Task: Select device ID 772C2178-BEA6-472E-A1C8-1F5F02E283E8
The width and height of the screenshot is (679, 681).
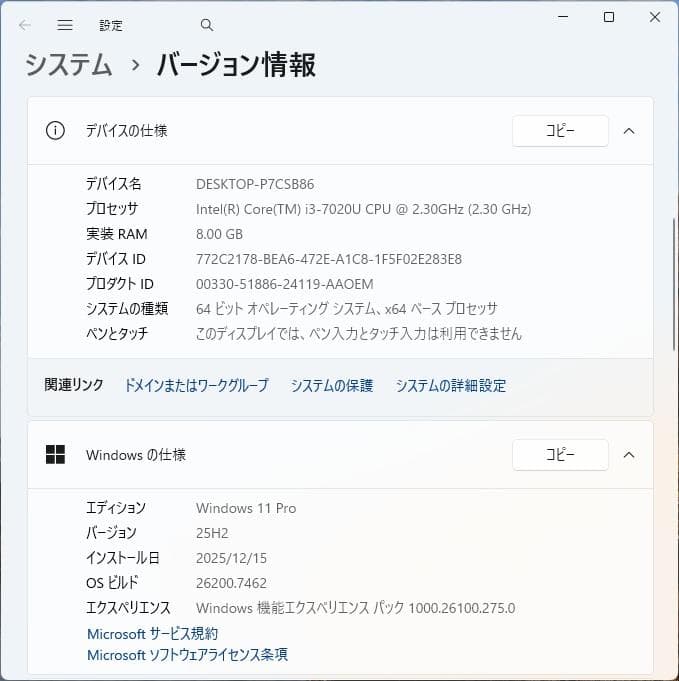Action: tap(329, 259)
